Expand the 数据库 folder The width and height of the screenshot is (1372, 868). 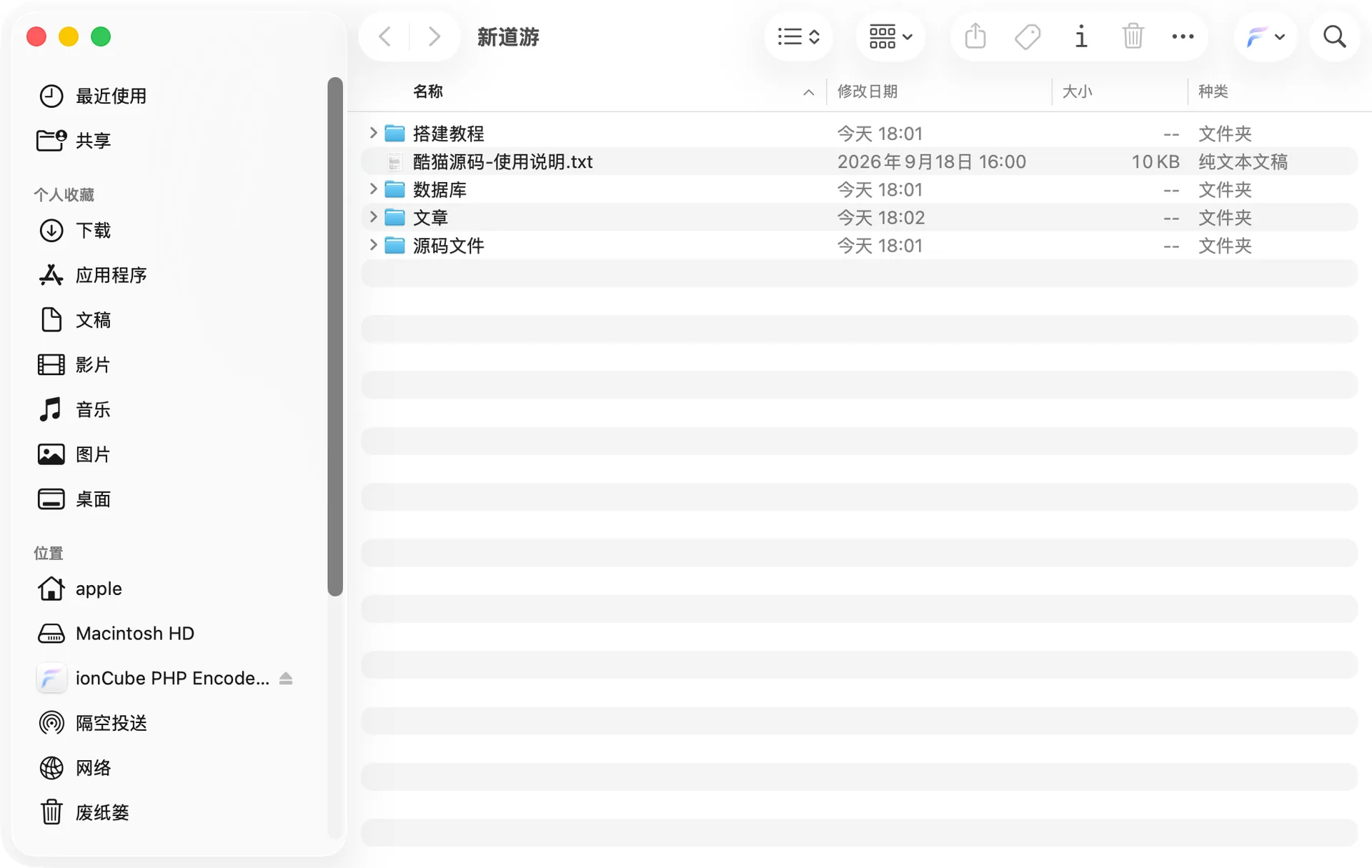pos(373,189)
